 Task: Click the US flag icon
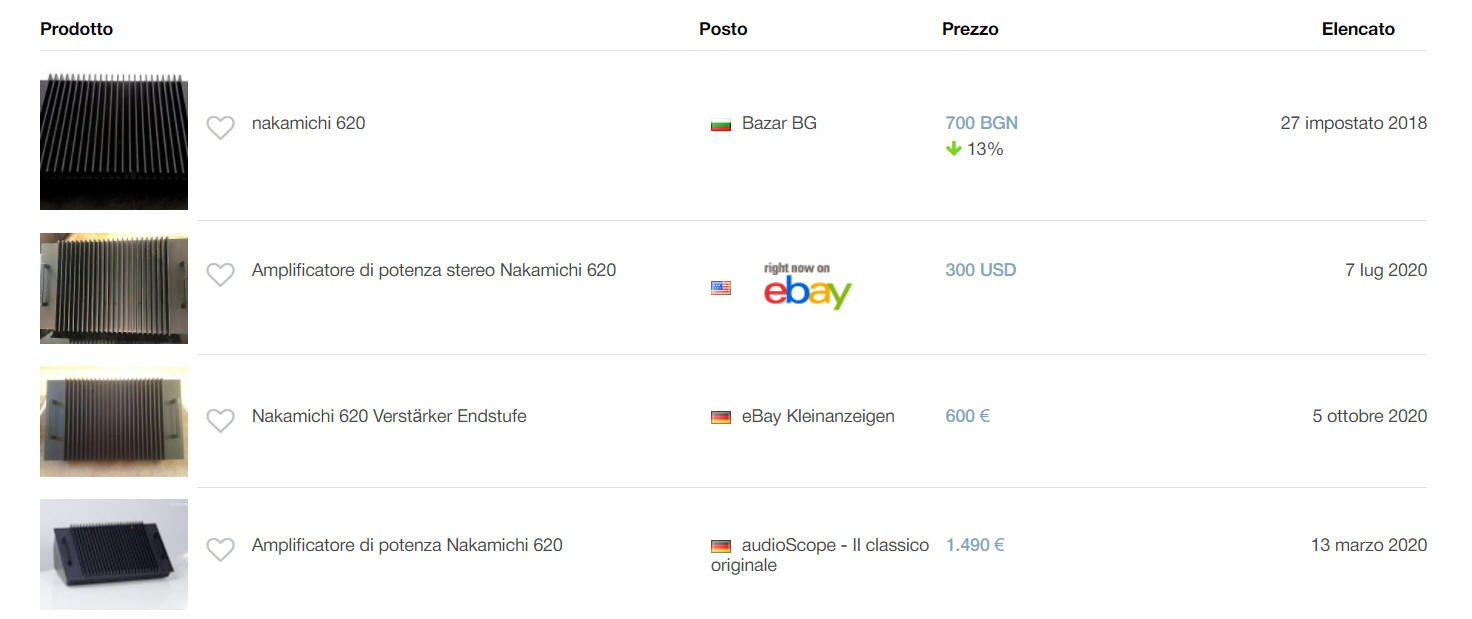pyautogui.click(x=721, y=288)
